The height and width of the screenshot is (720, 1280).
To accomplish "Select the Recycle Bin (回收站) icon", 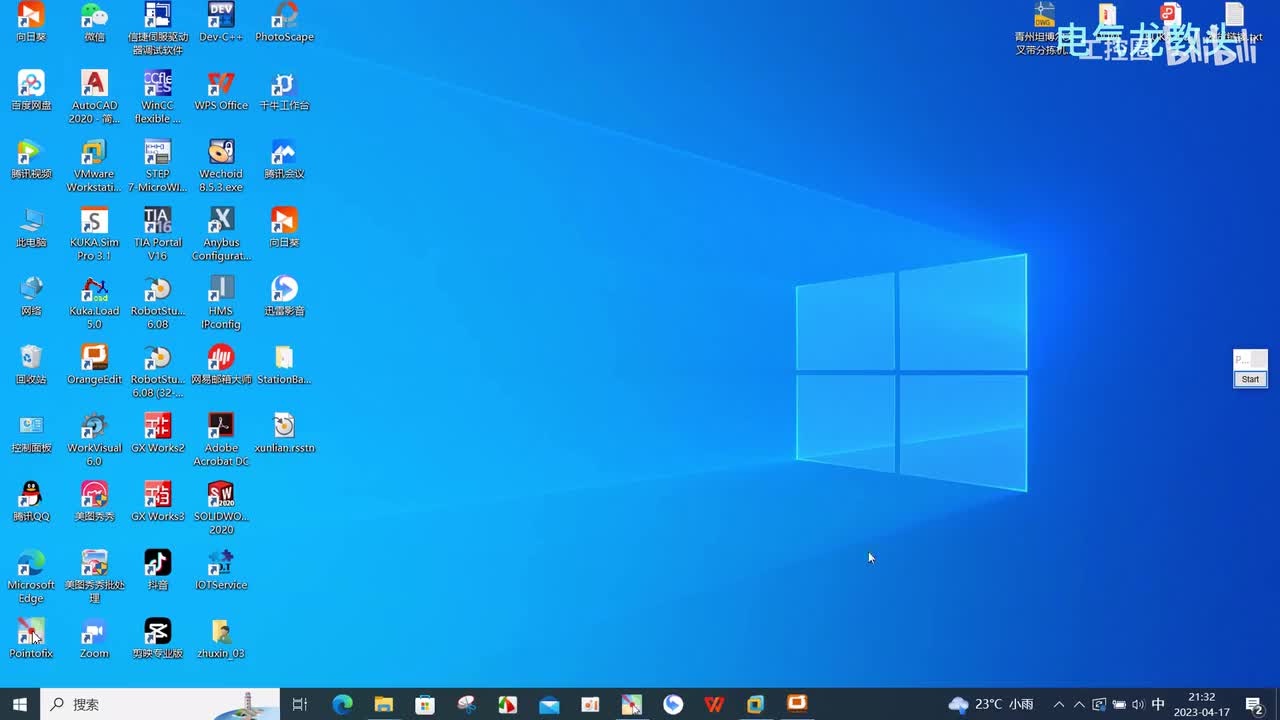I will (31, 365).
